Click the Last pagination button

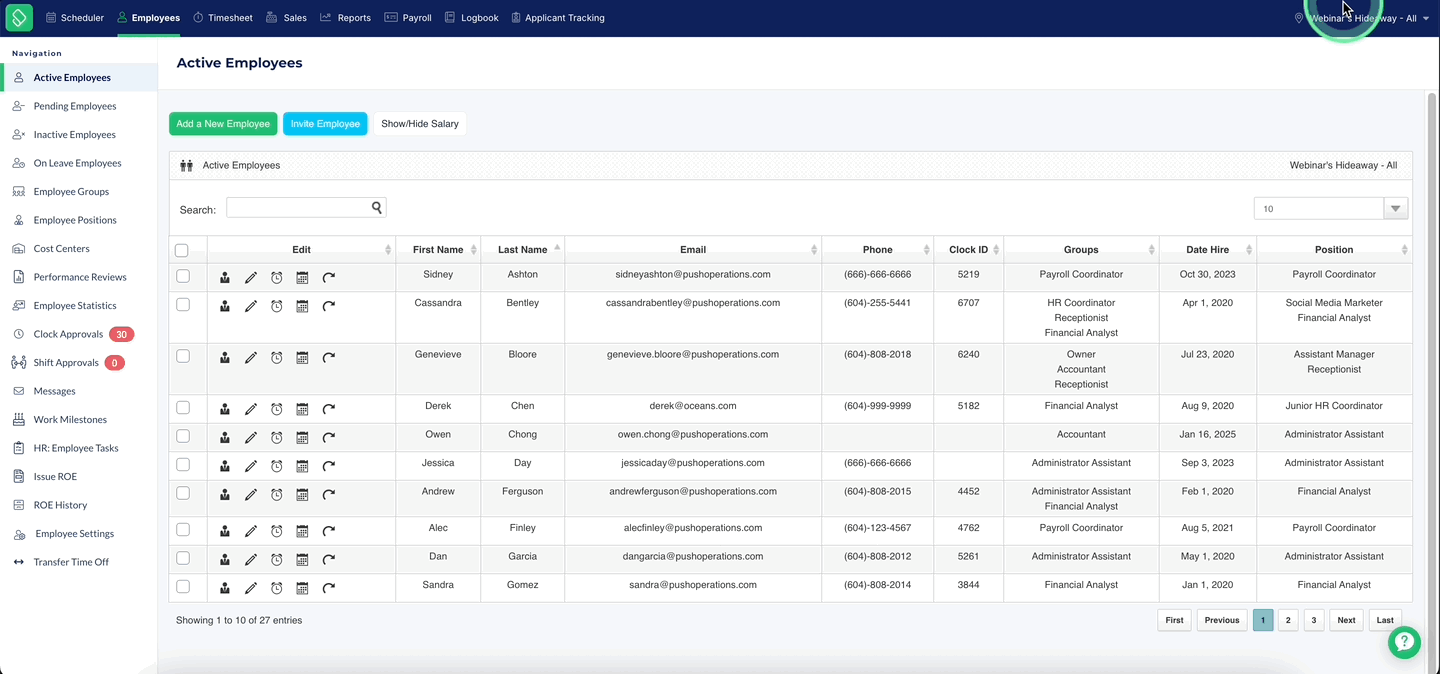(1385, 620)
